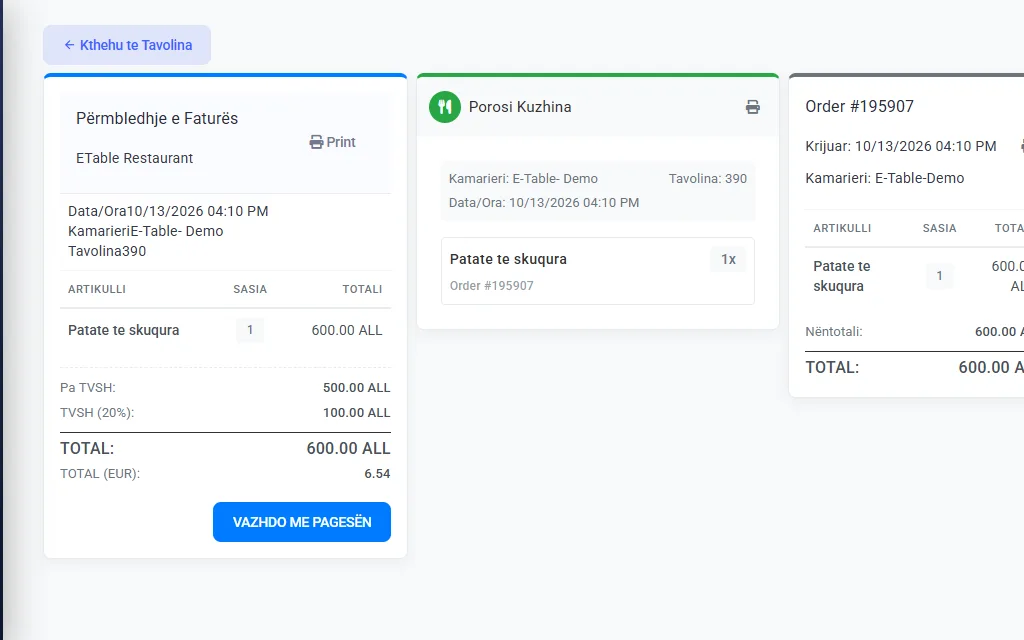Image resolution: width=1024 pixels, height=640 pixels.
Task: Click TOTAL: label in Order #195907 card
Action: click(x=832, y=368)
